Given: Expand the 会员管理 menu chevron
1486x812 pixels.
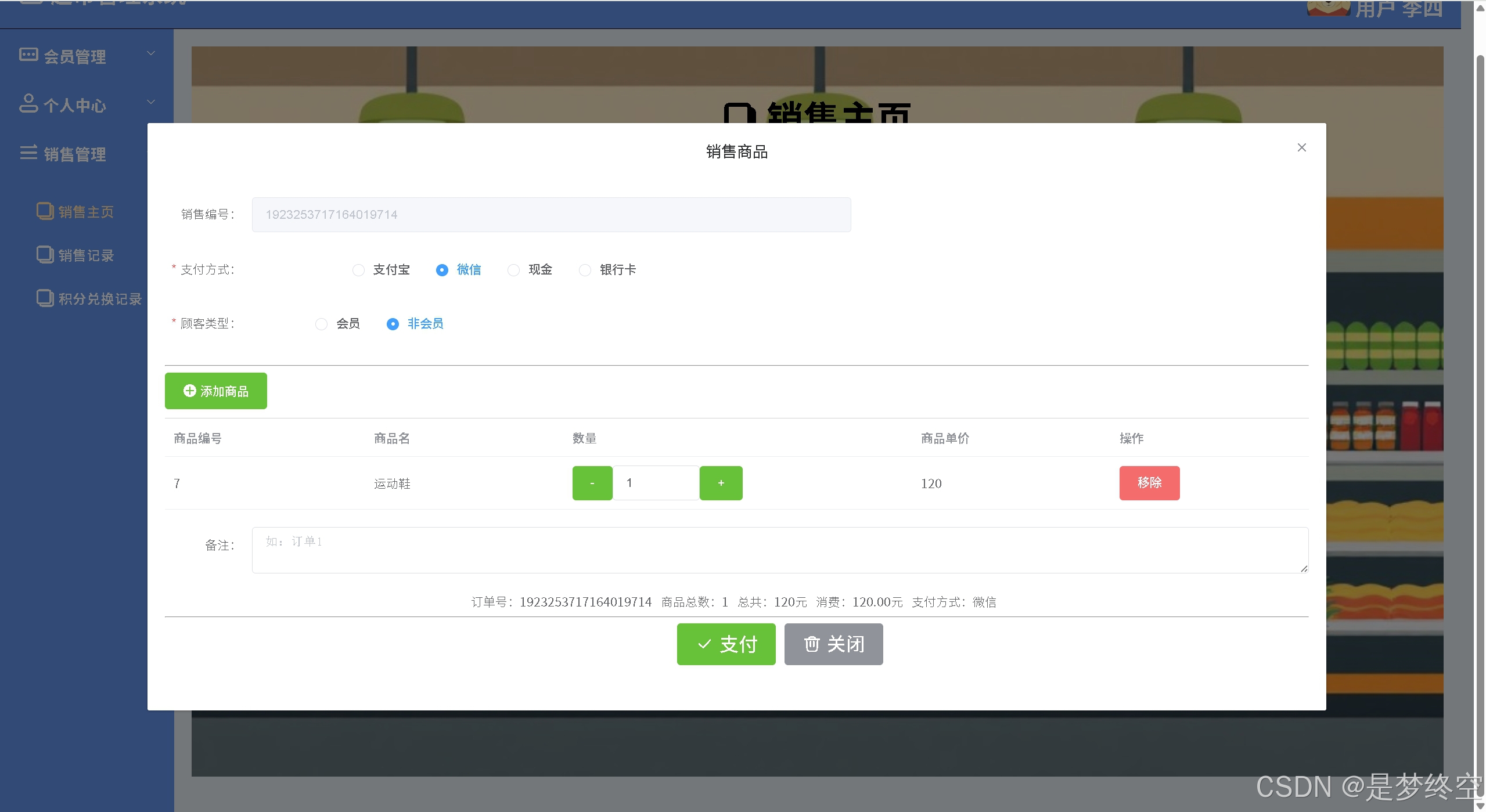Looking at the screenshot, I should (151, 53).
